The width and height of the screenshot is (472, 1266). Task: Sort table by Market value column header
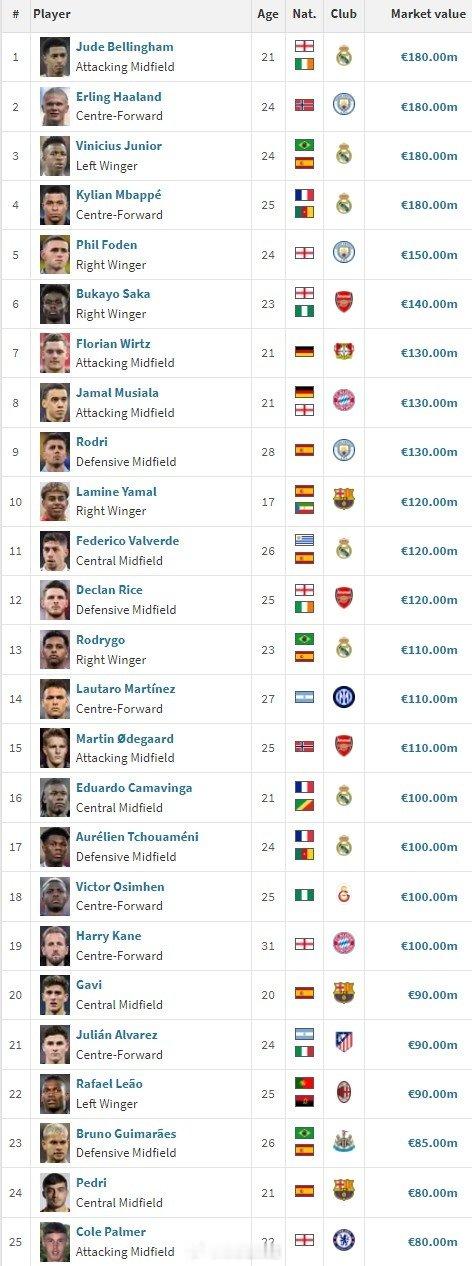click(x=424, y=15)
